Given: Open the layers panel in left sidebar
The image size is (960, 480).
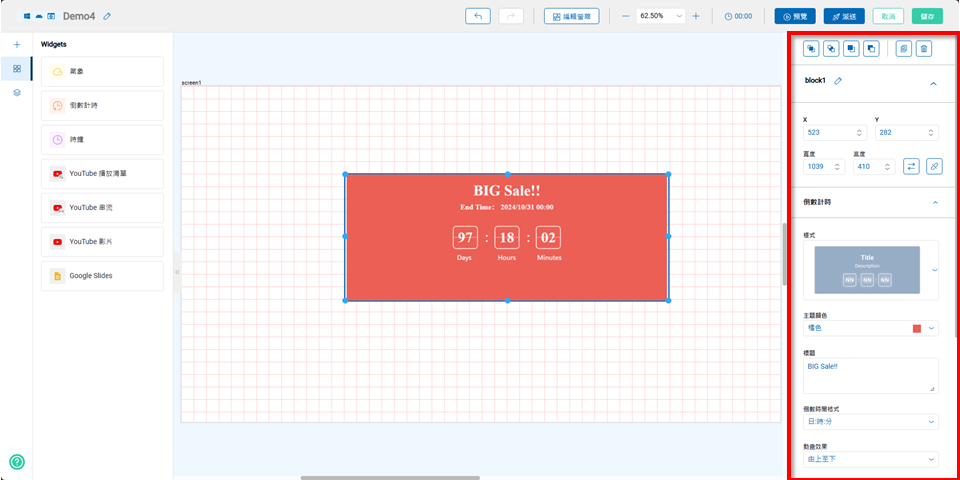Looking at the screenshot, I should (x=16, y=92).
